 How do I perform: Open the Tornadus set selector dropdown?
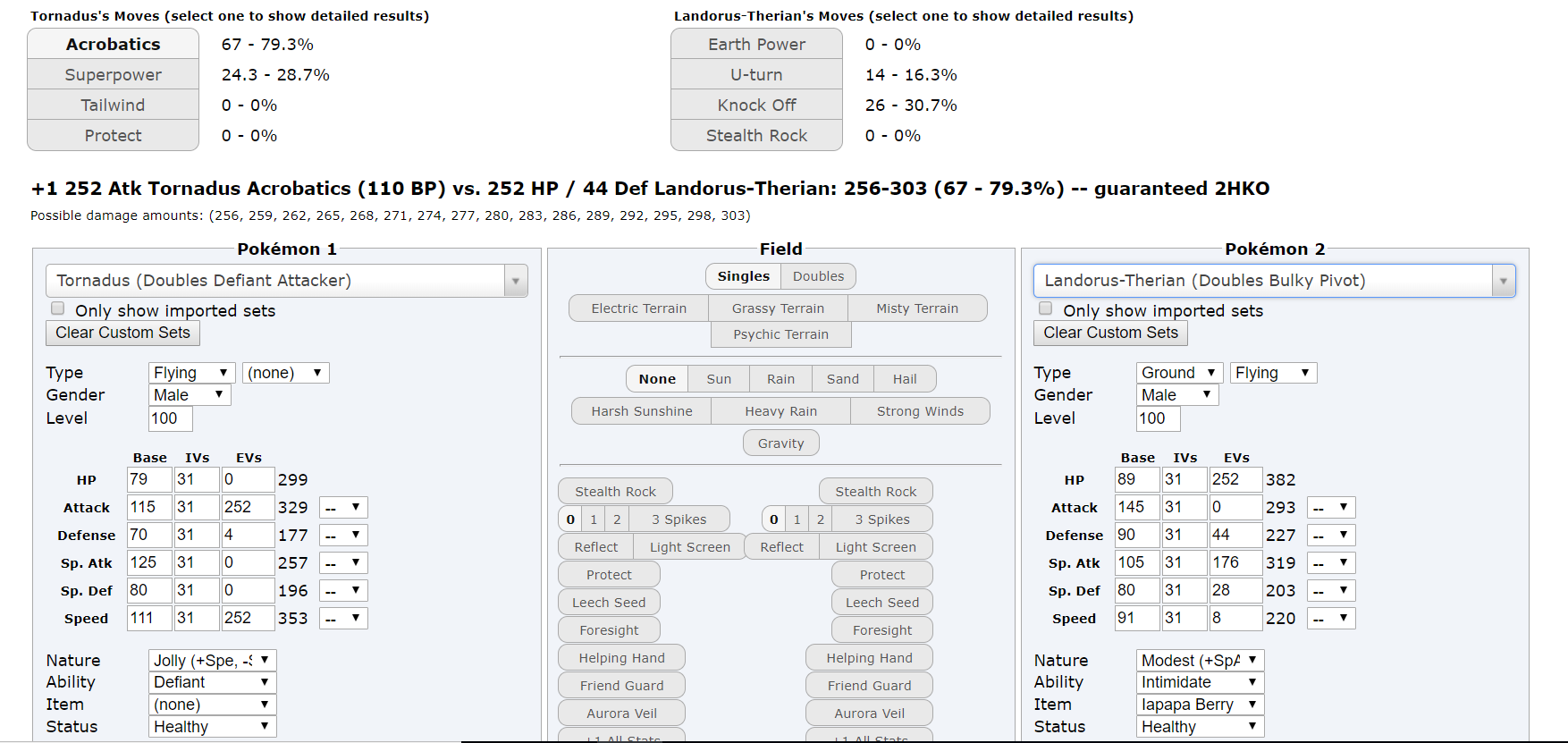click(x=287, y=281)
